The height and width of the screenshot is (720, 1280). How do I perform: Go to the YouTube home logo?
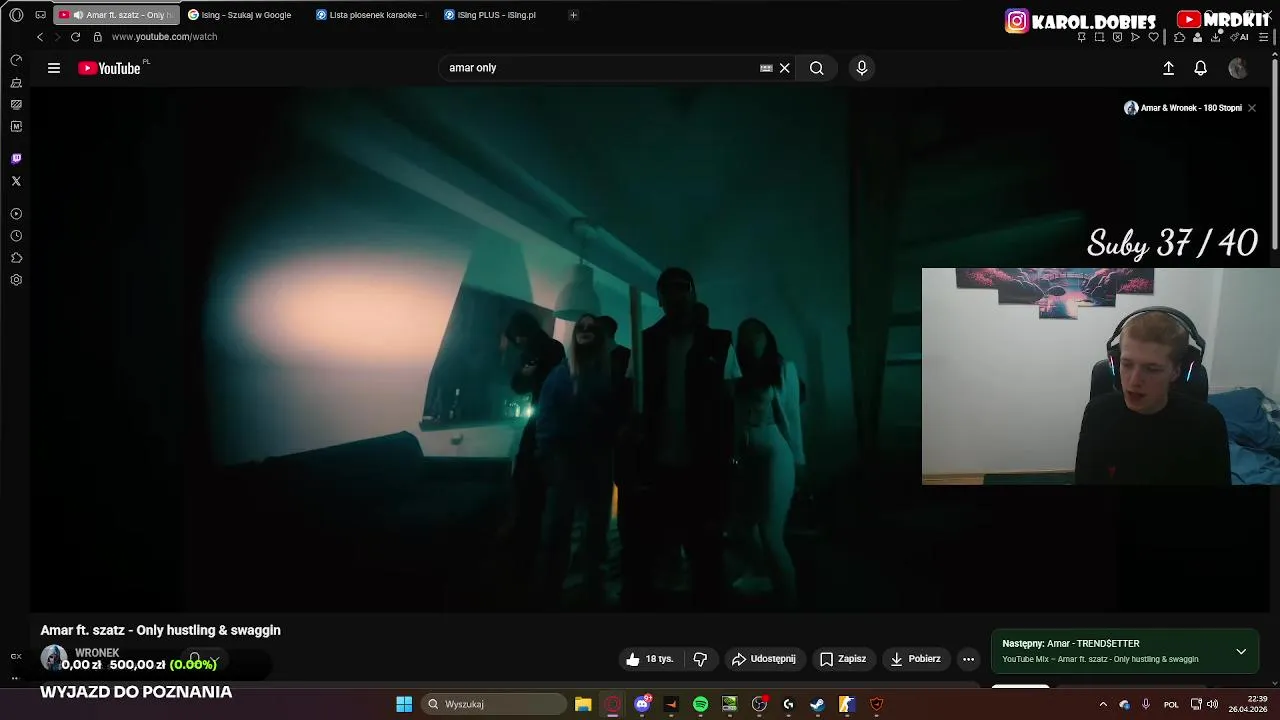[109, 68]
